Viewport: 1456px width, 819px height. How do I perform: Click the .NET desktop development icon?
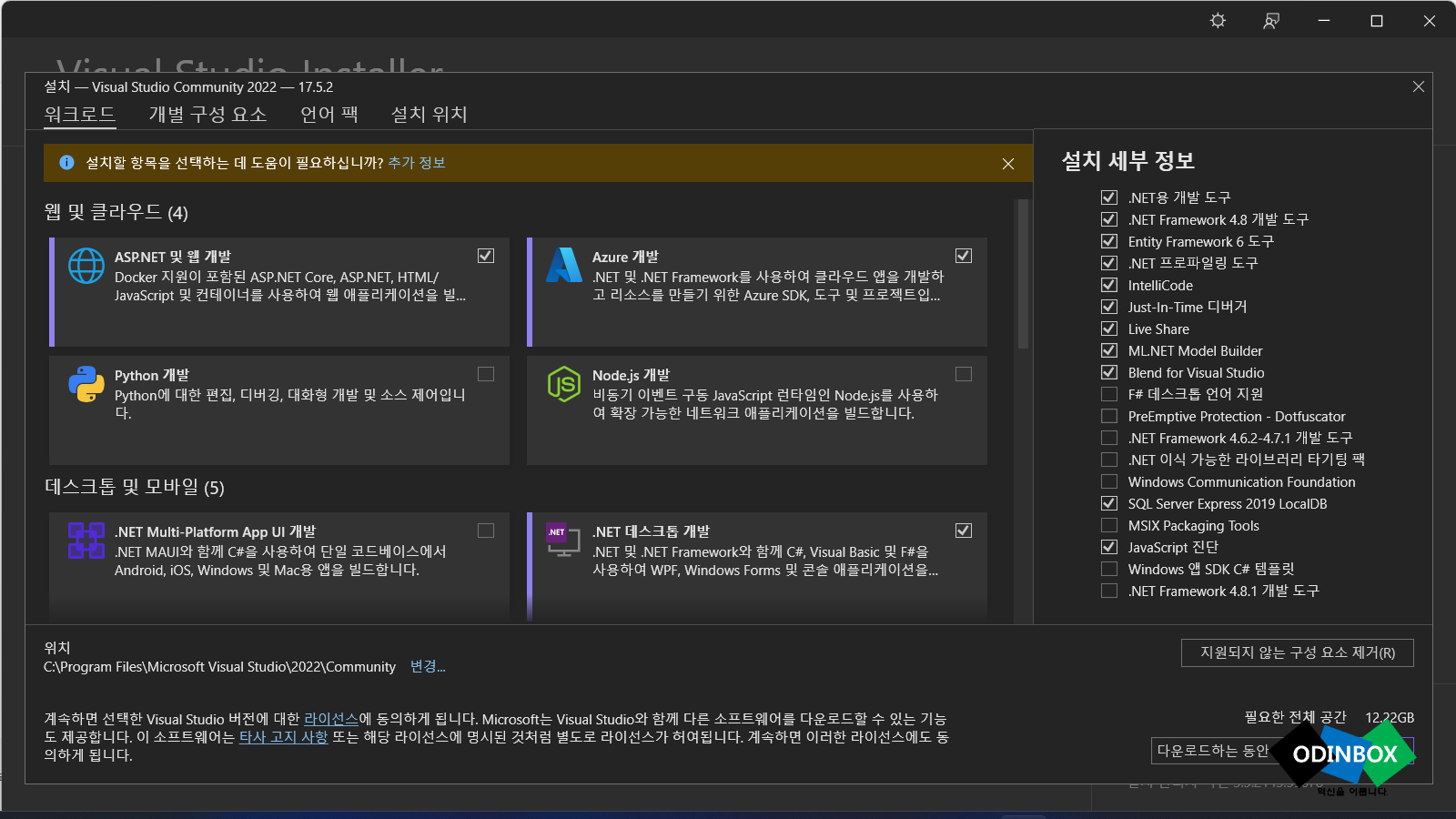563,540
